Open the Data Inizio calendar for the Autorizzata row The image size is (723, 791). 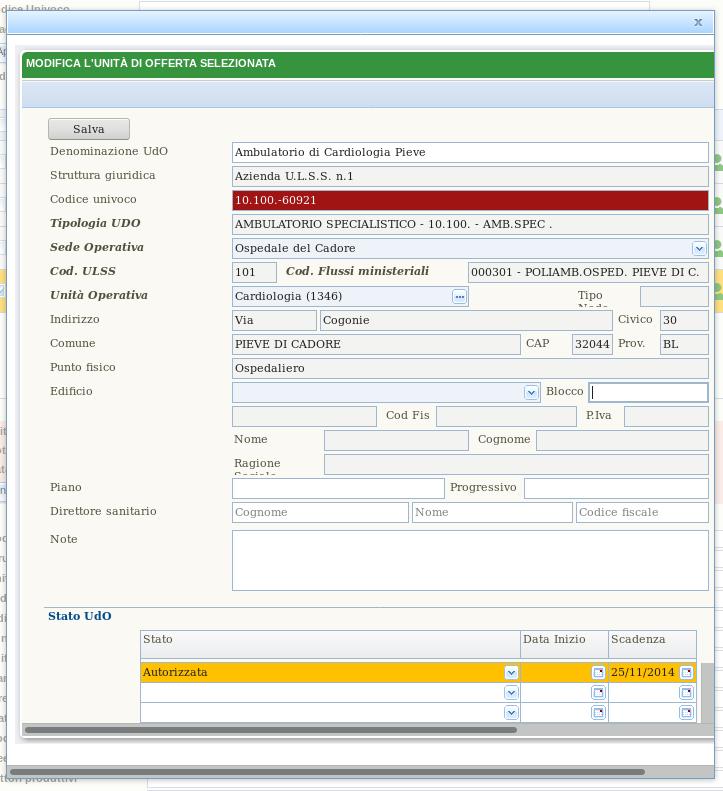[598, 673]
